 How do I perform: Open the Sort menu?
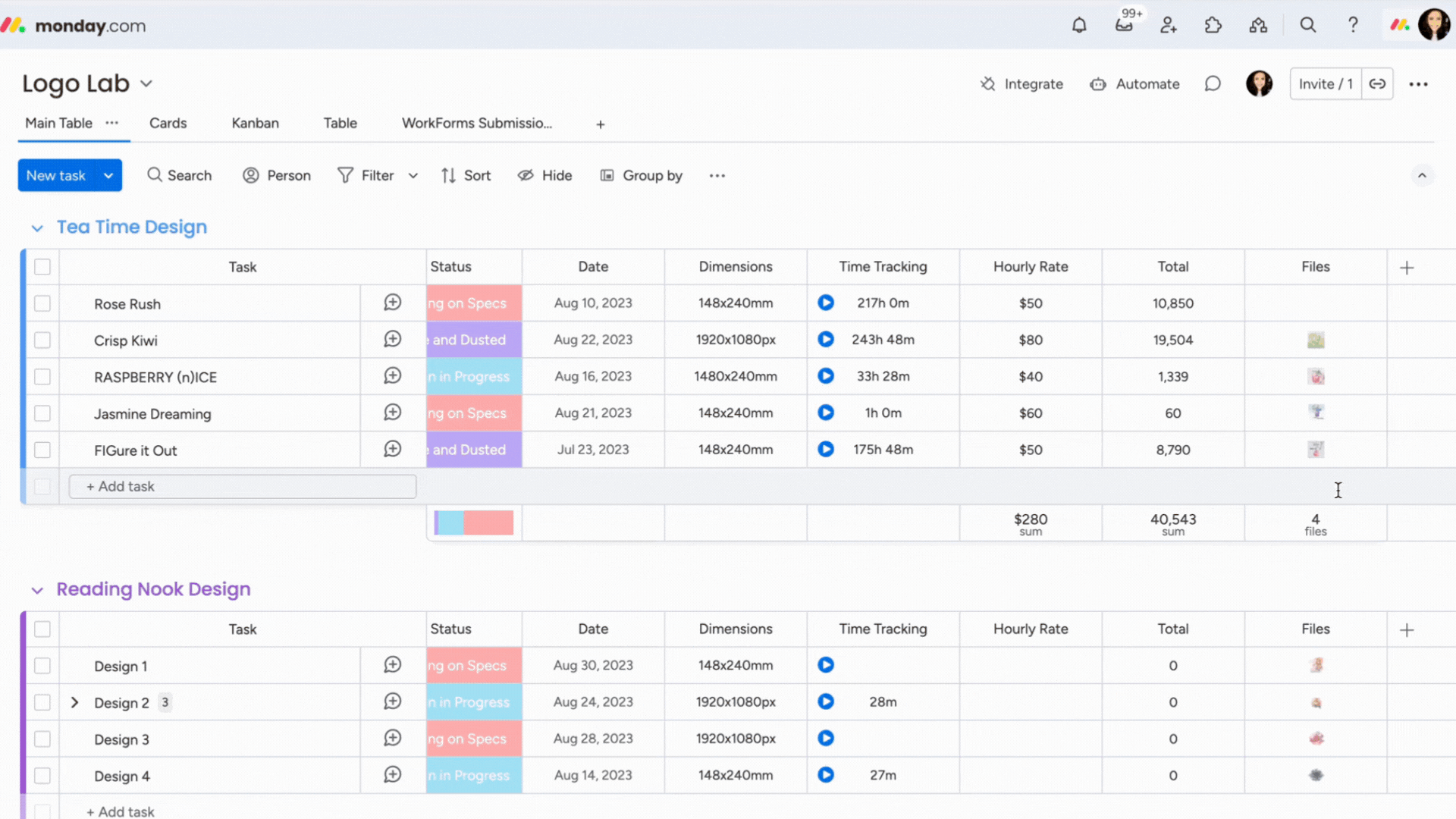click(466, 176)
